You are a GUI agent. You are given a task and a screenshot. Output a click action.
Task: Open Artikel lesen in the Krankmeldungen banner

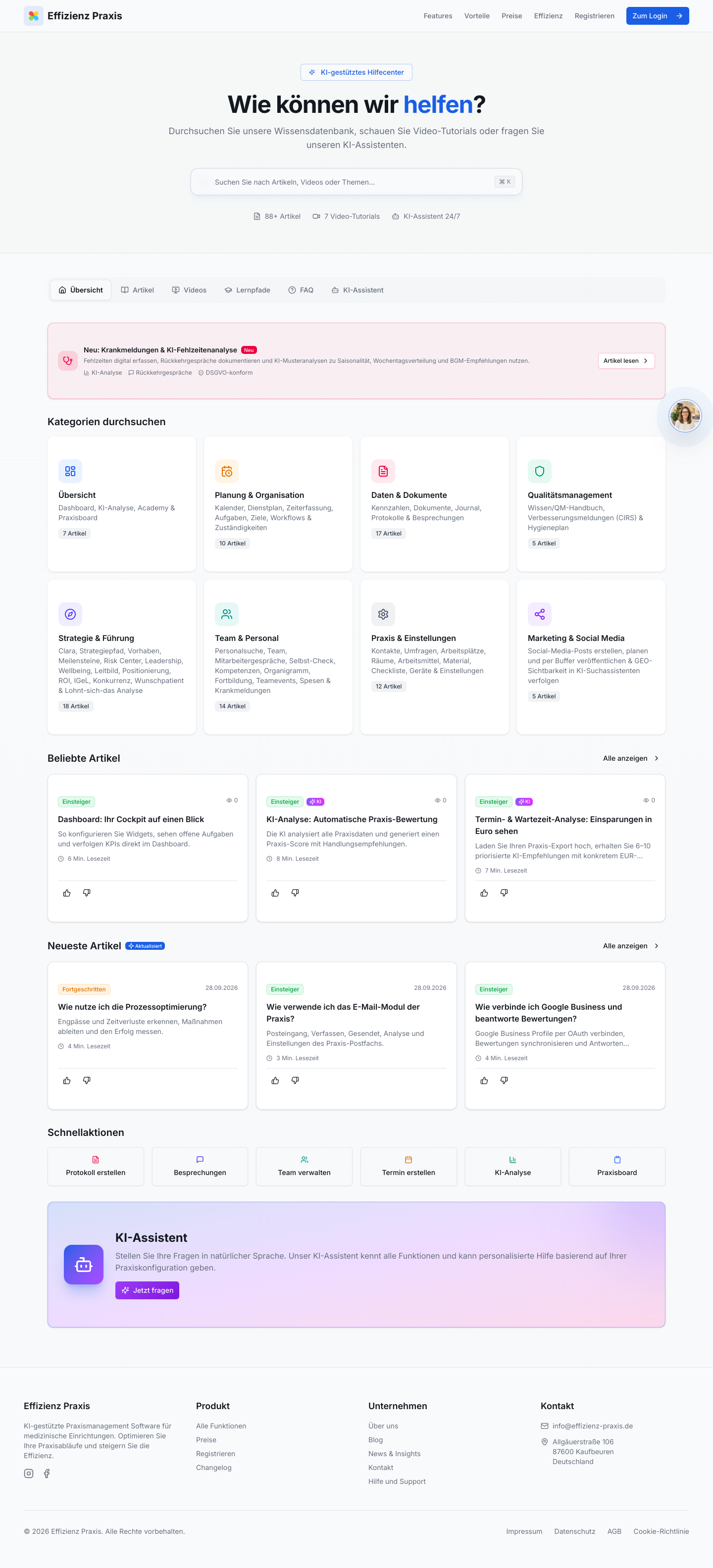(x=626, y=361)
